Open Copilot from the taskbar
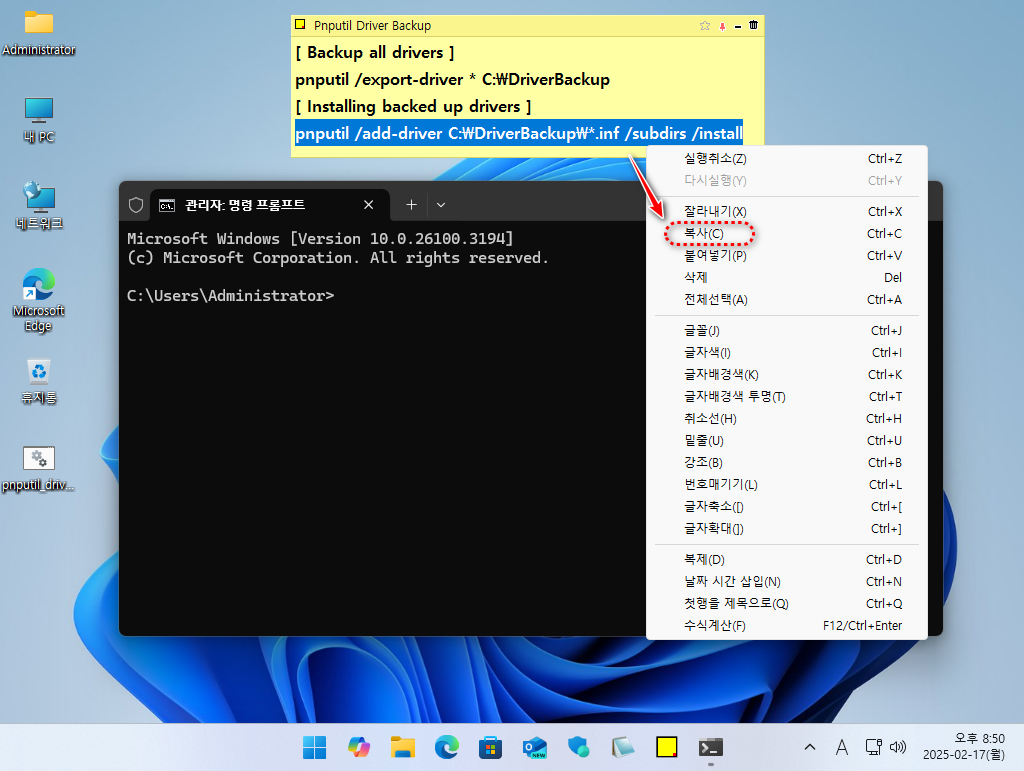 [x=359, y=747]
